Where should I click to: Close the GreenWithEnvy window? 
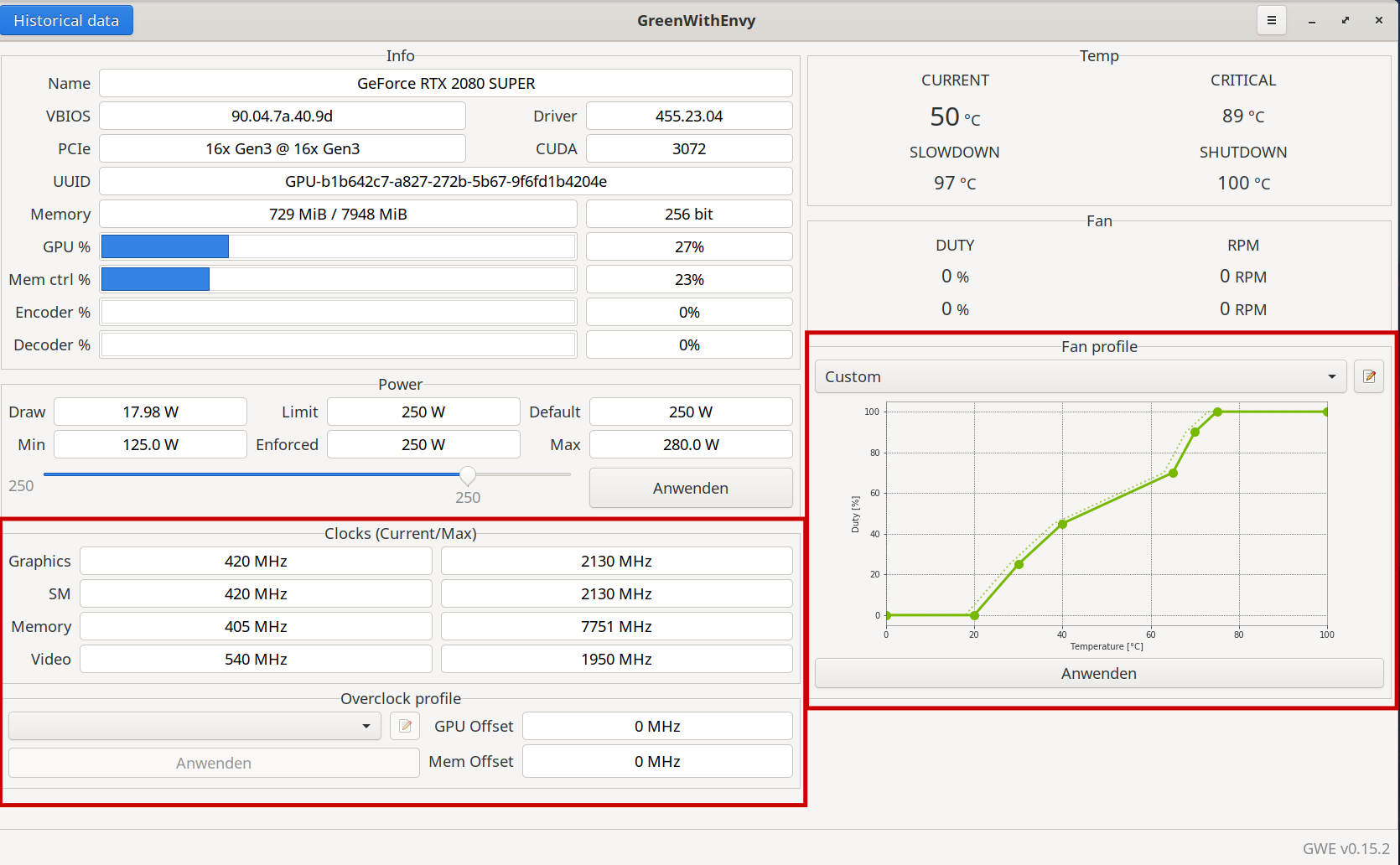[x=1379, y=20]
